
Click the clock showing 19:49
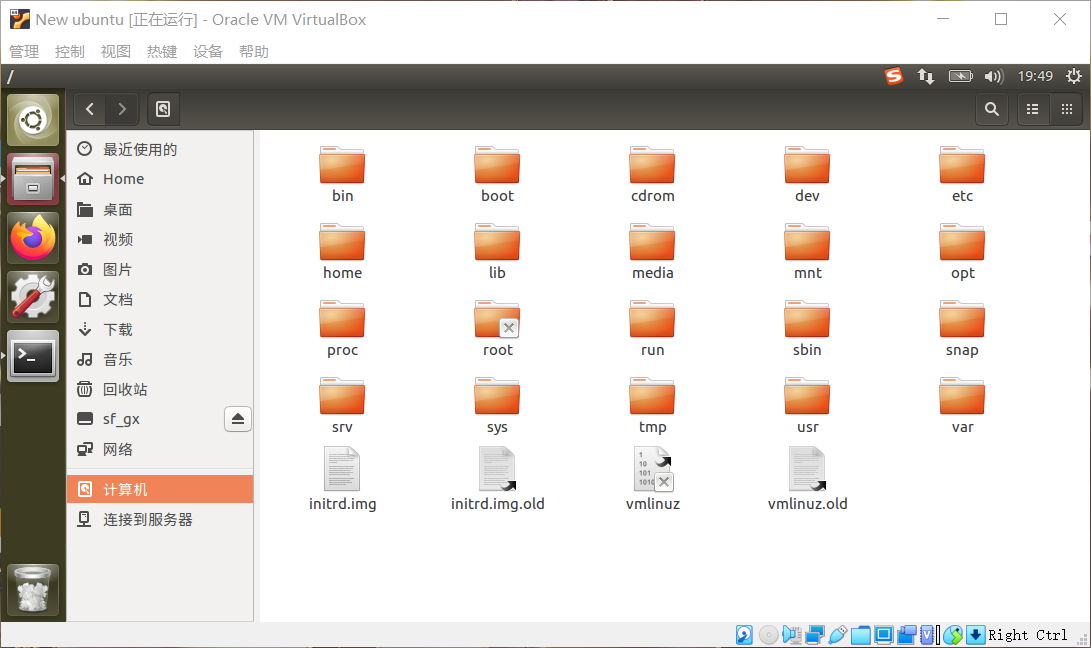tap(1035, 76)
